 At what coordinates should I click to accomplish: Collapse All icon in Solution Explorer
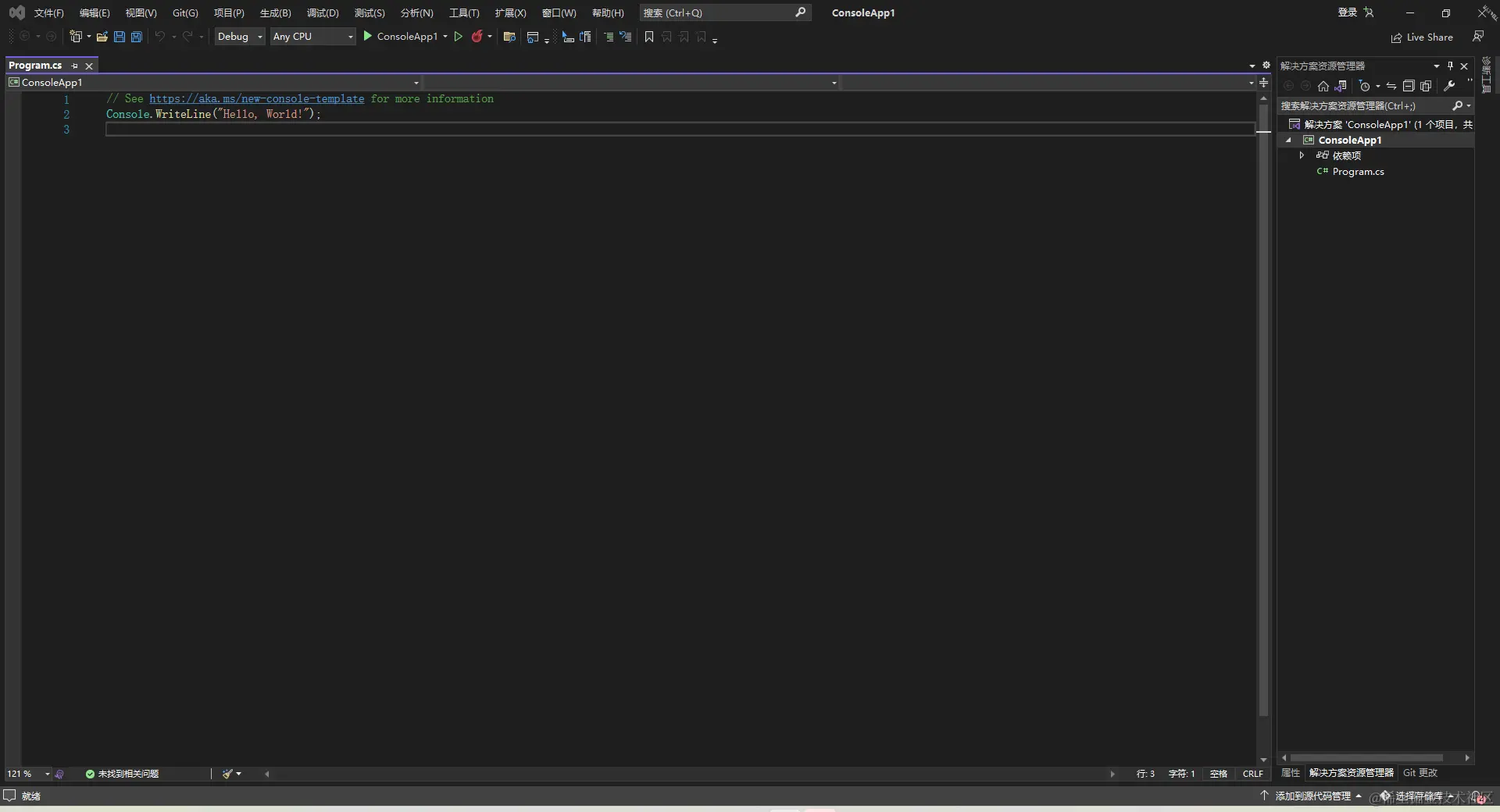pos(1409,86)
